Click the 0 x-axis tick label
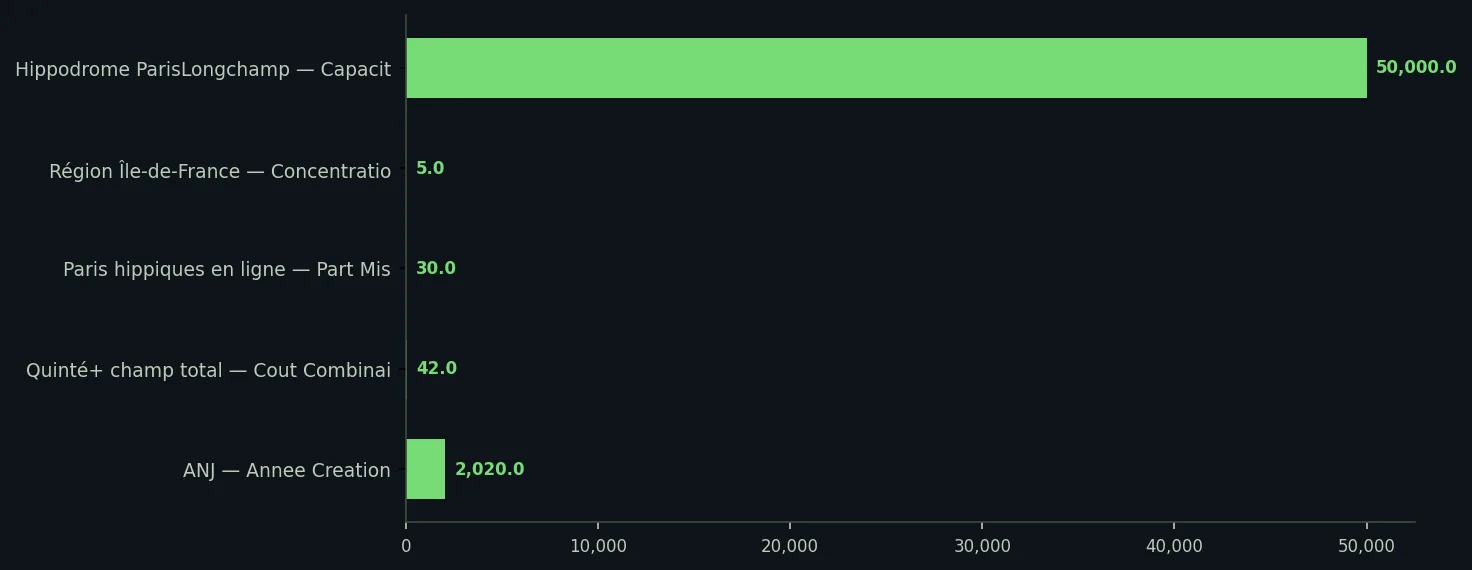This screenshot has width=1472, height=570. click(406, 546)
